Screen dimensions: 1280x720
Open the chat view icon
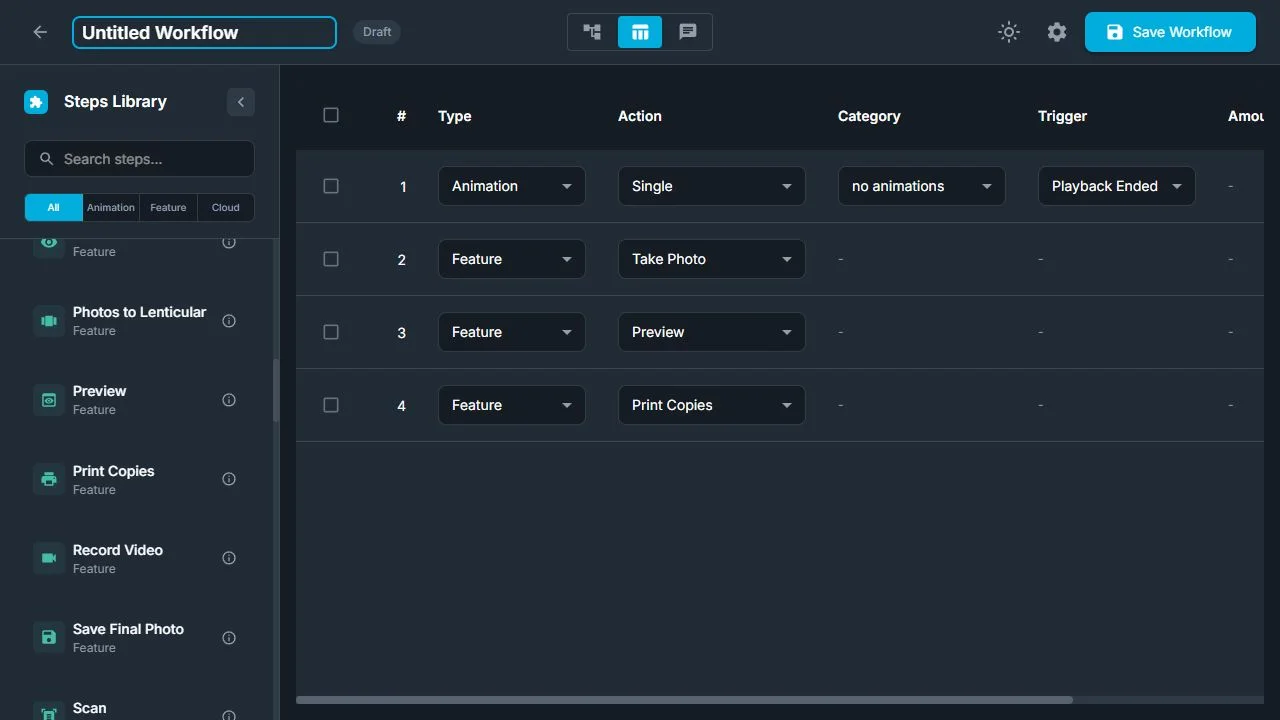tap(688, 32)
